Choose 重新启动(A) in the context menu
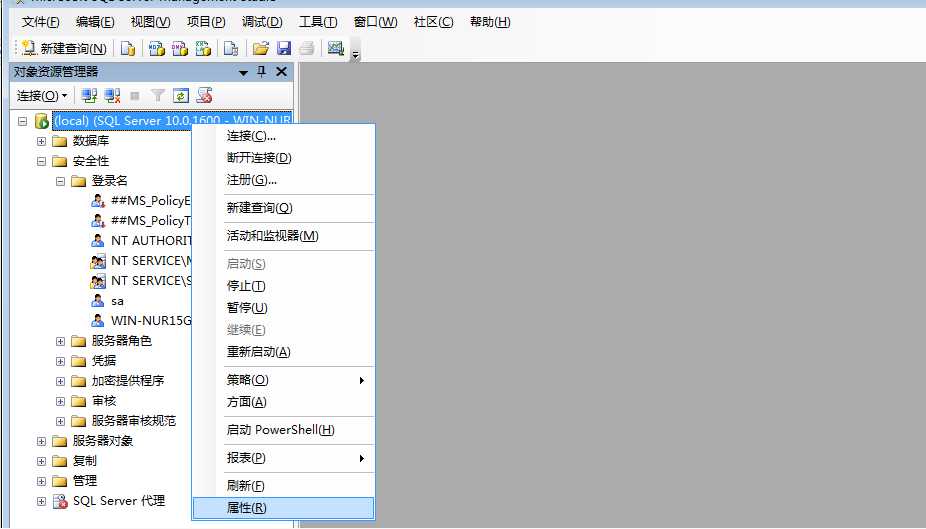Screen dimensions: 926x529 click(x=283, y=352)
